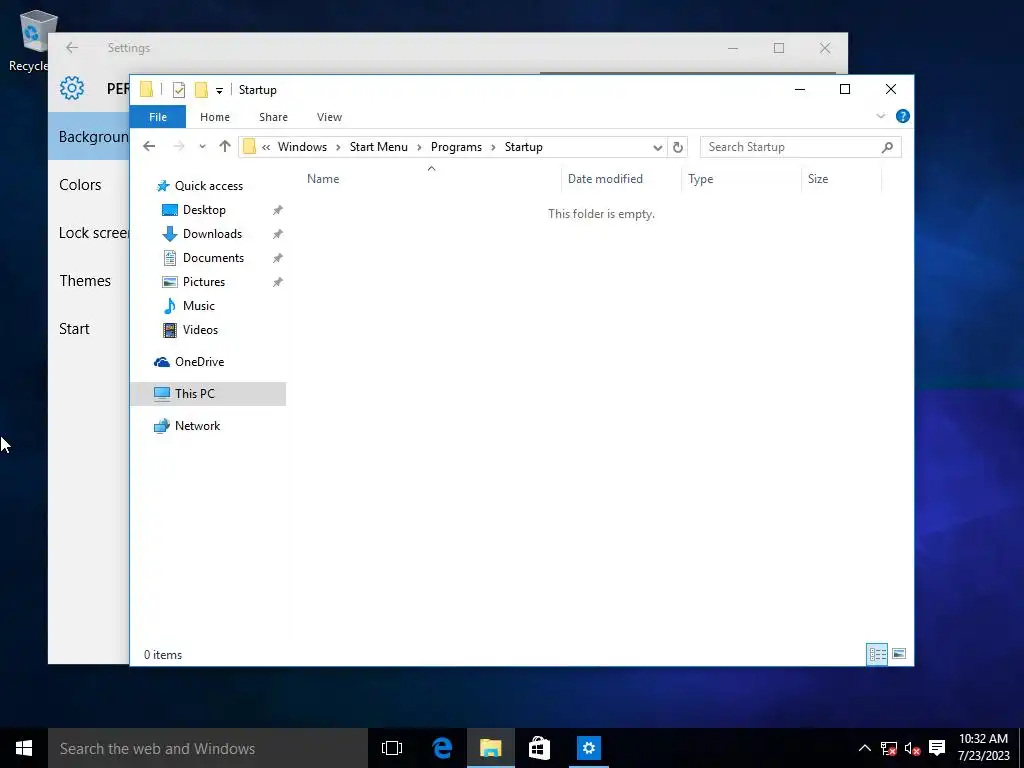Open Videos in navigation pane
This screenshot has height=768, width=1024.
[x=200, y=330]
